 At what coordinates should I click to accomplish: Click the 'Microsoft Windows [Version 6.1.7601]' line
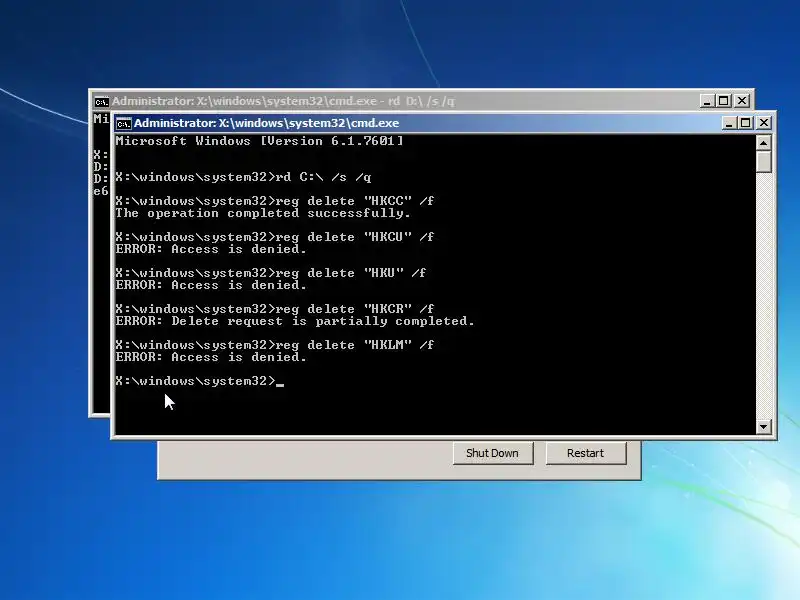coord(259,141)
